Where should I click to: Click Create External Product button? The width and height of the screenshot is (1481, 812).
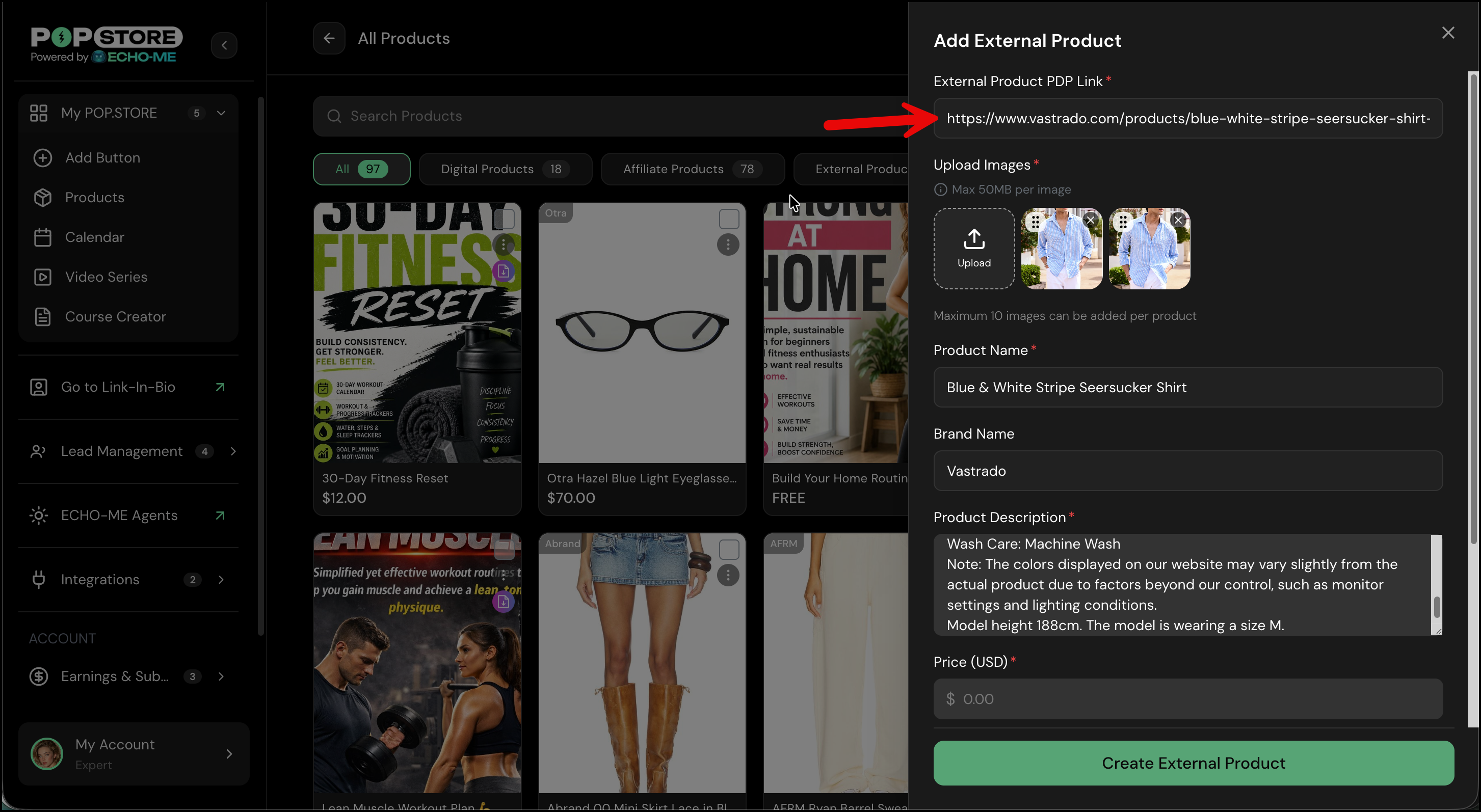[1193, 763]
